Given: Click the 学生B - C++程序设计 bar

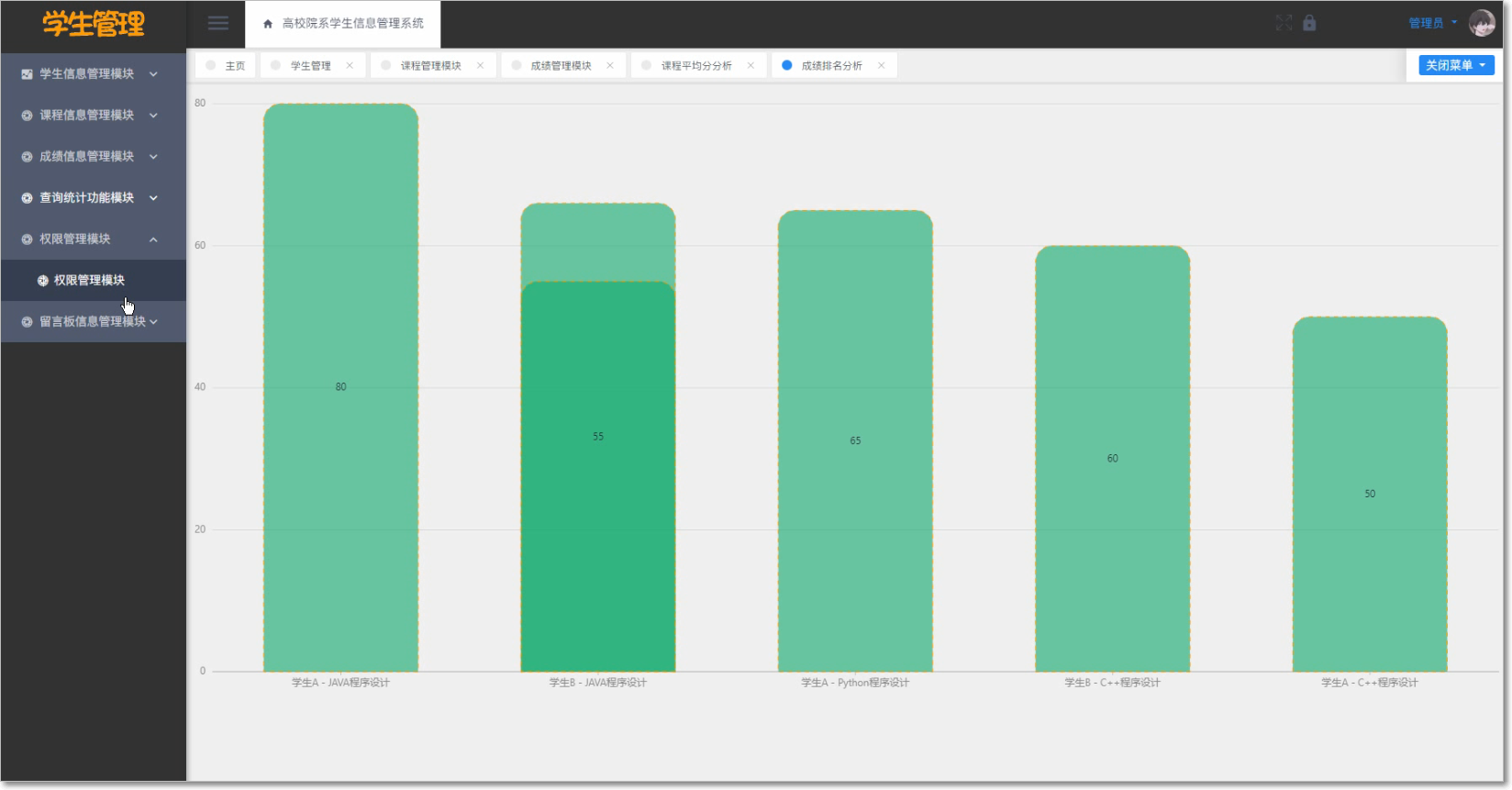Looking at the screenshot, I should point(1113,459).
